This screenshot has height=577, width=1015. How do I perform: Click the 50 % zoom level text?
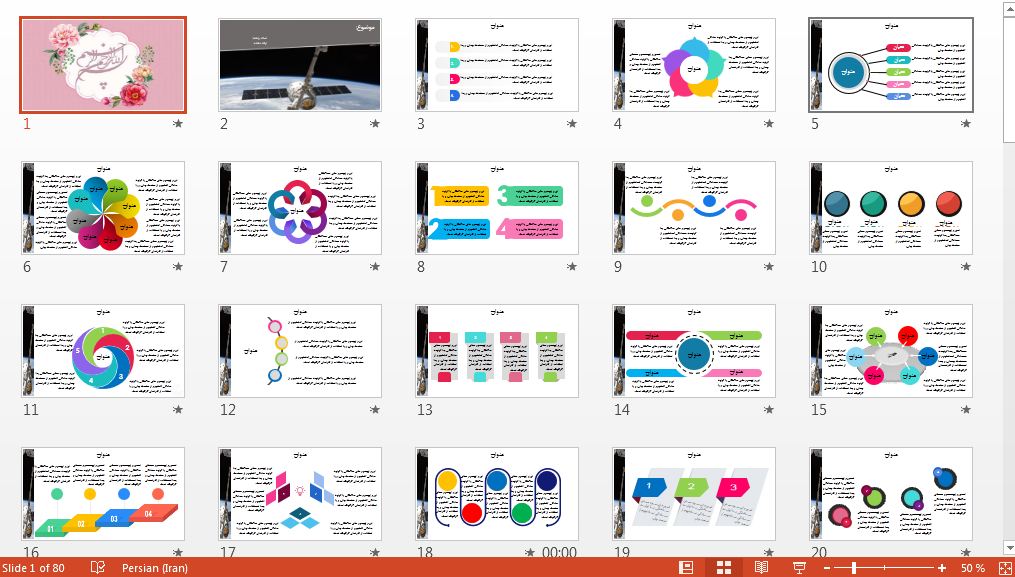point(973,567)
